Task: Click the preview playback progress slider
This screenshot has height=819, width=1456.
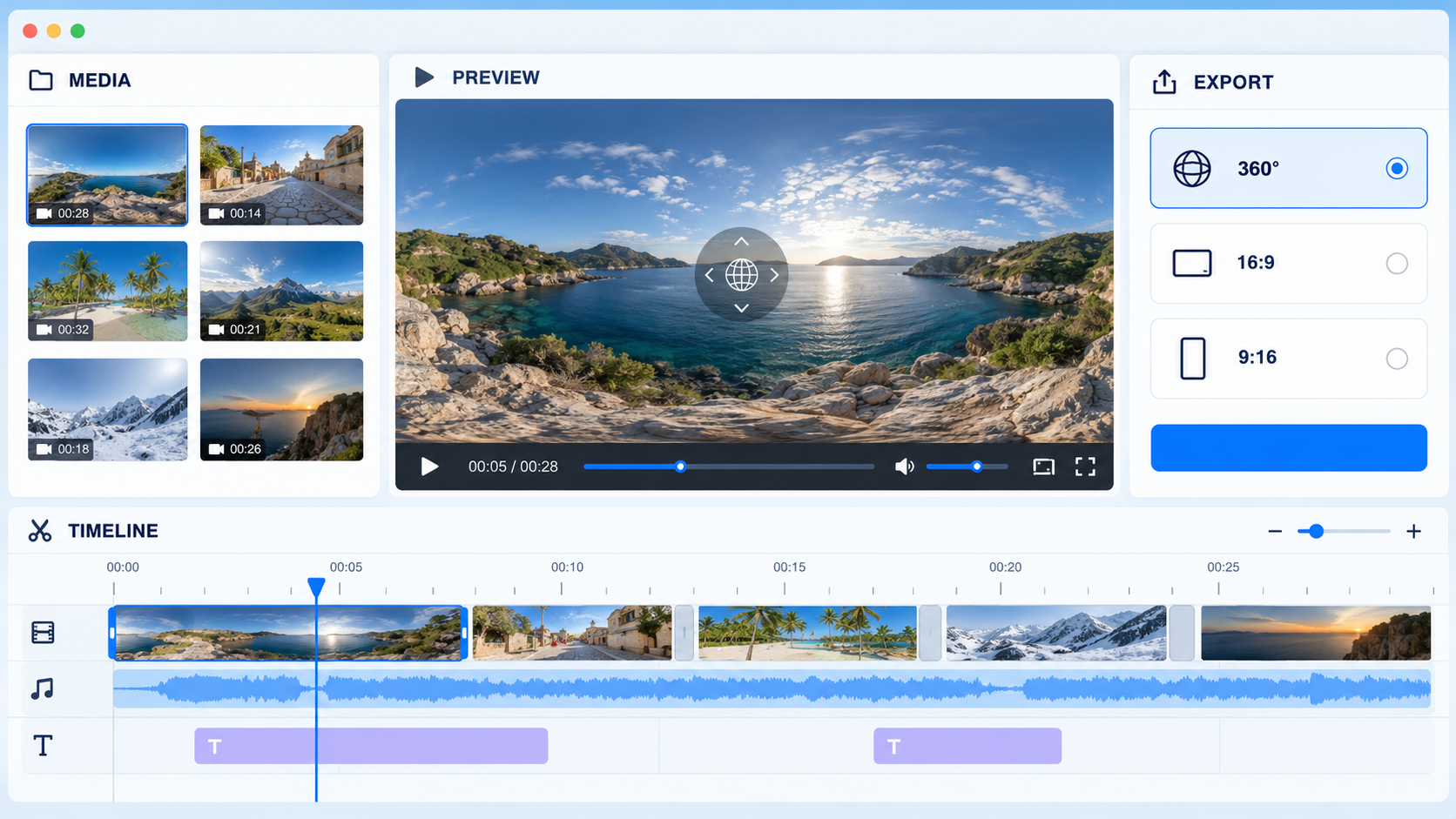Action: [729, 467]
